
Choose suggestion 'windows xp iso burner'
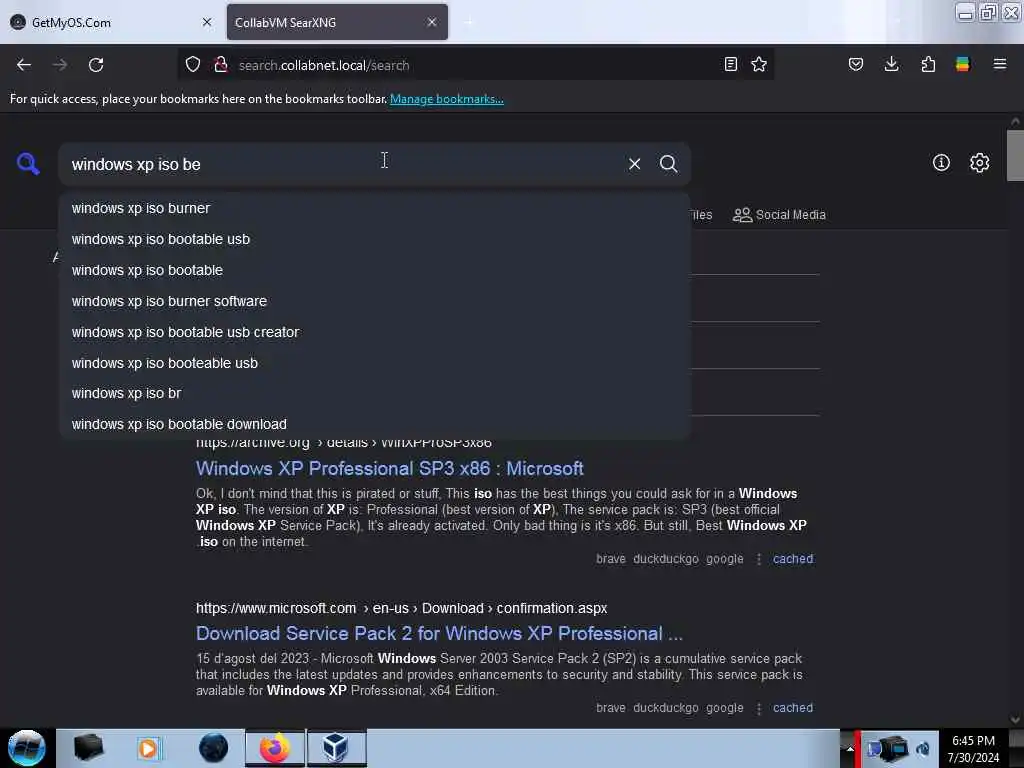[375, 208]
